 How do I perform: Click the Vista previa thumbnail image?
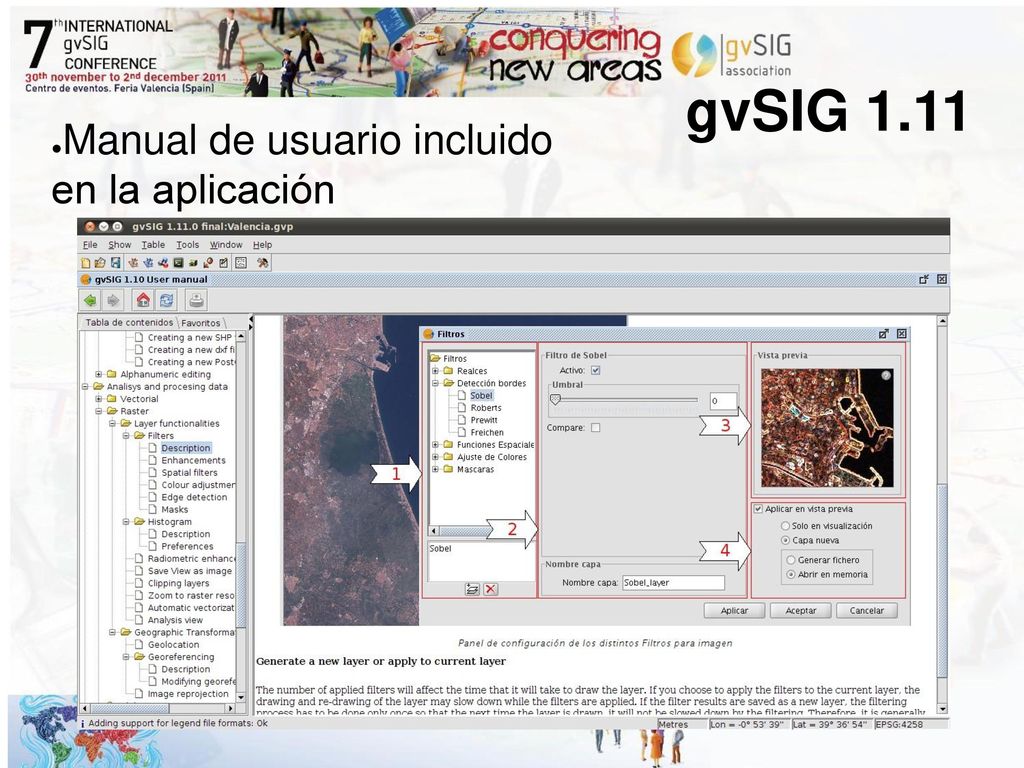point(827,428)
